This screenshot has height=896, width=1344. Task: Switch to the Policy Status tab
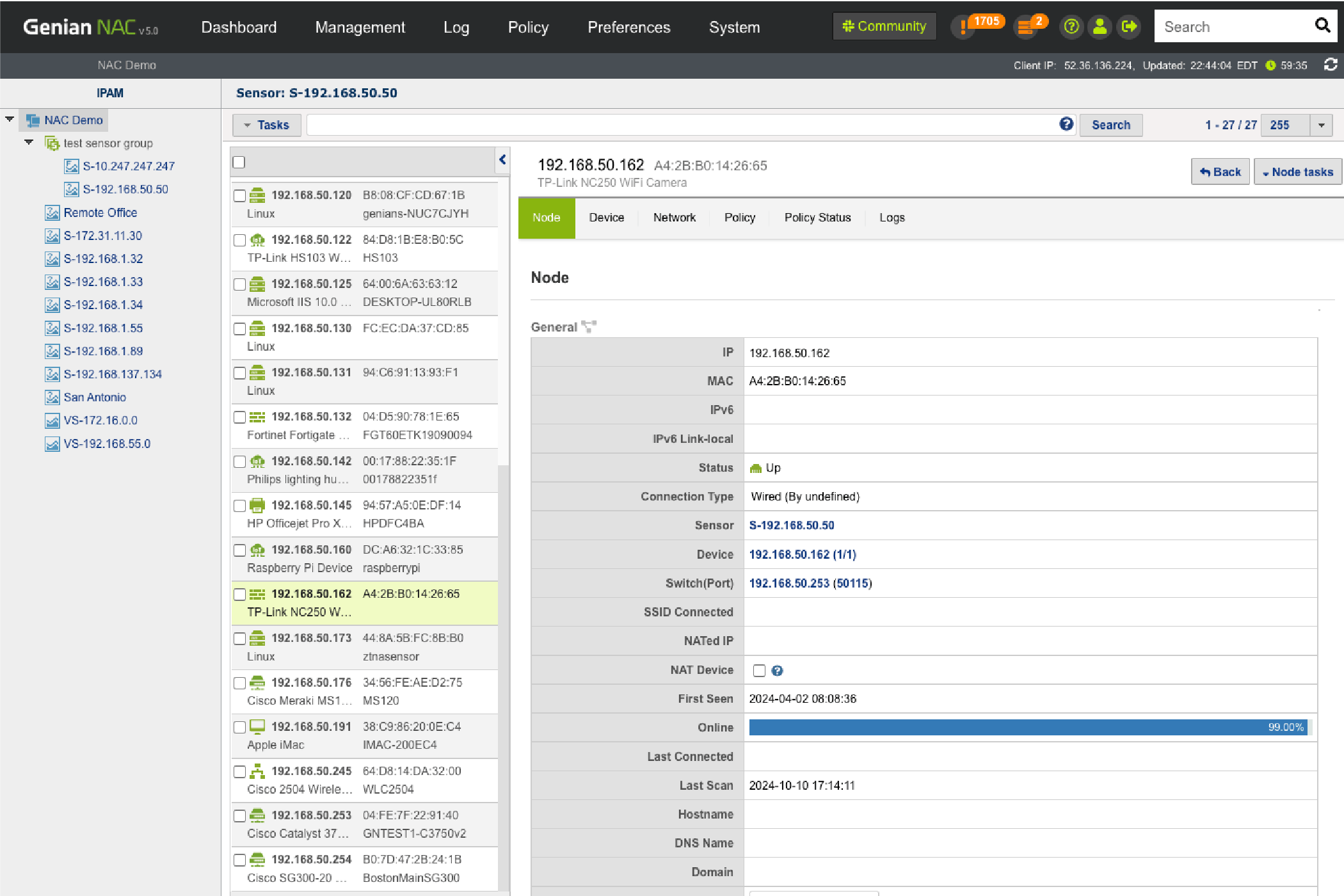[x=817, y=218]
